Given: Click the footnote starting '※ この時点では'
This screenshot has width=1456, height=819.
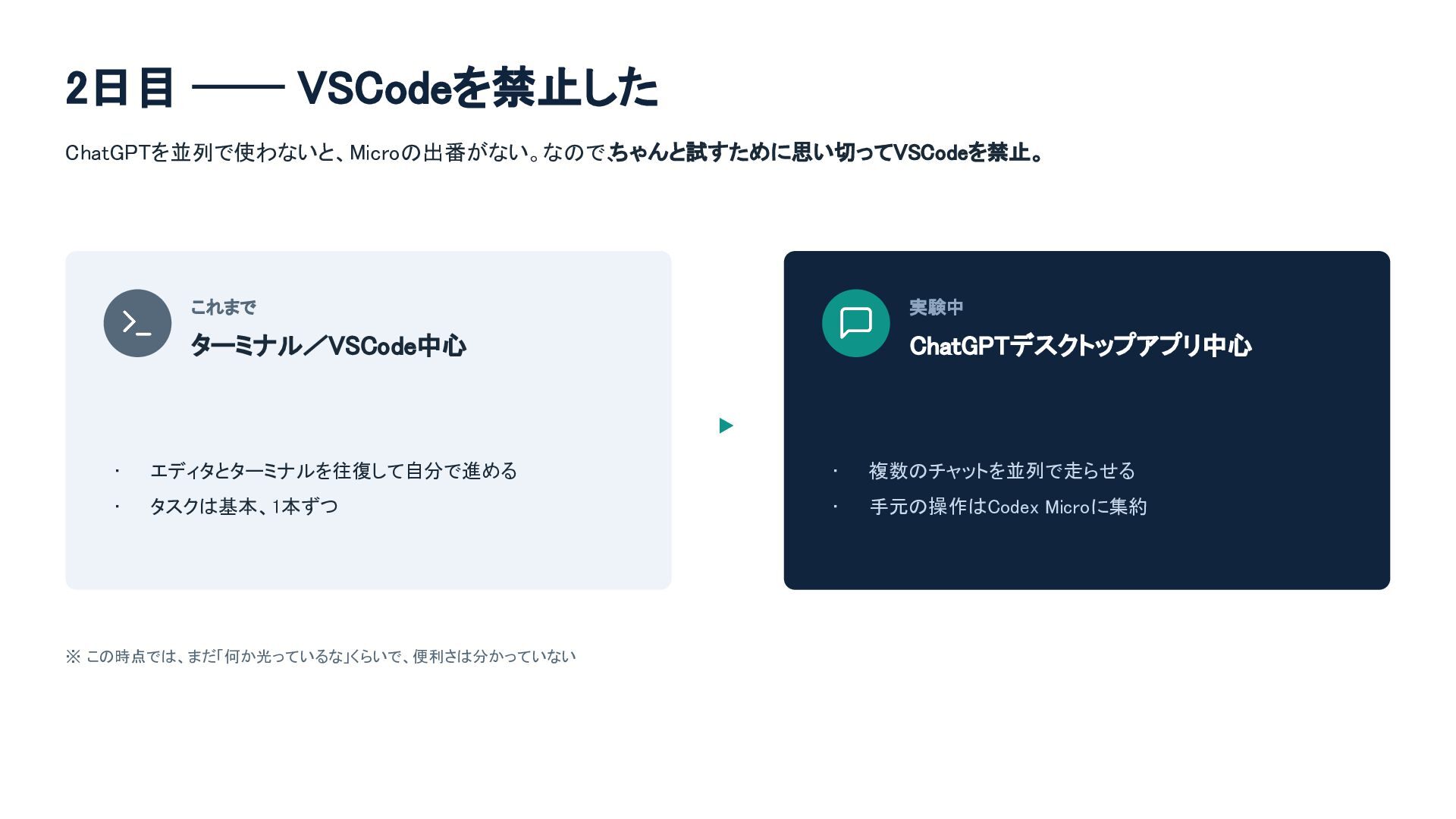Looking at the screenshot, I should (x=321, y=656).
